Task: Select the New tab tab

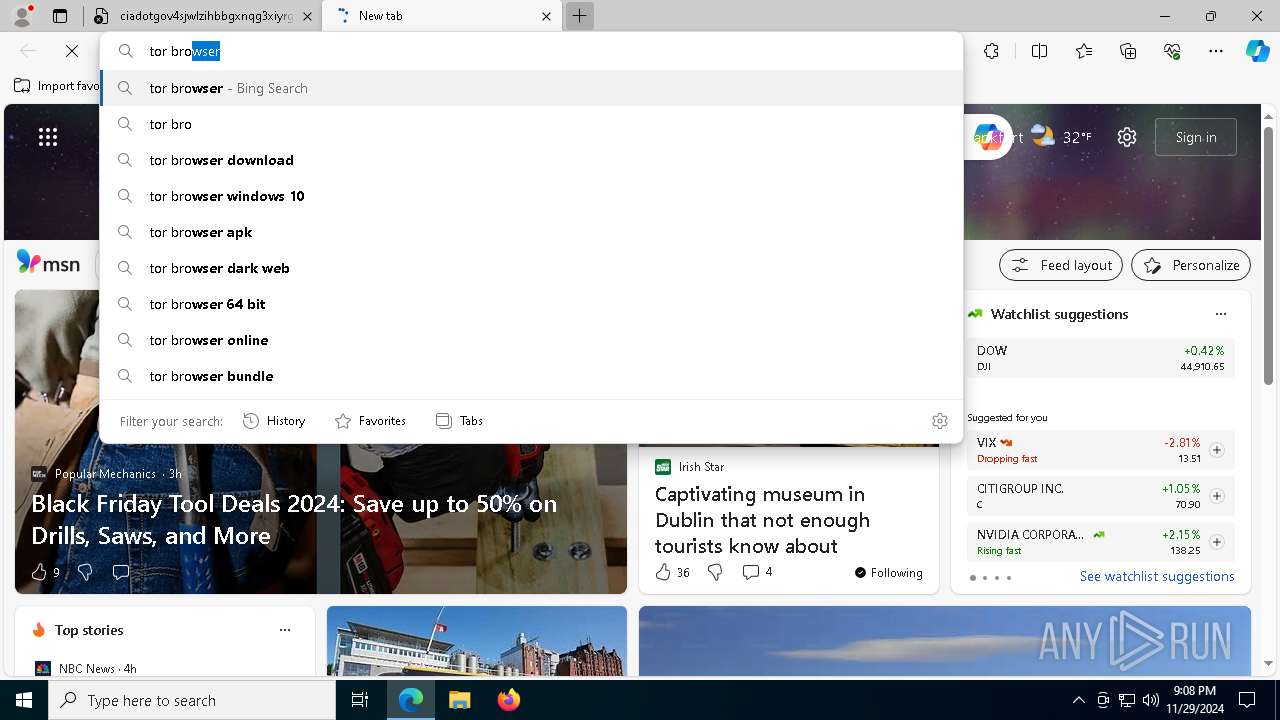Action: tap(442, 16)
